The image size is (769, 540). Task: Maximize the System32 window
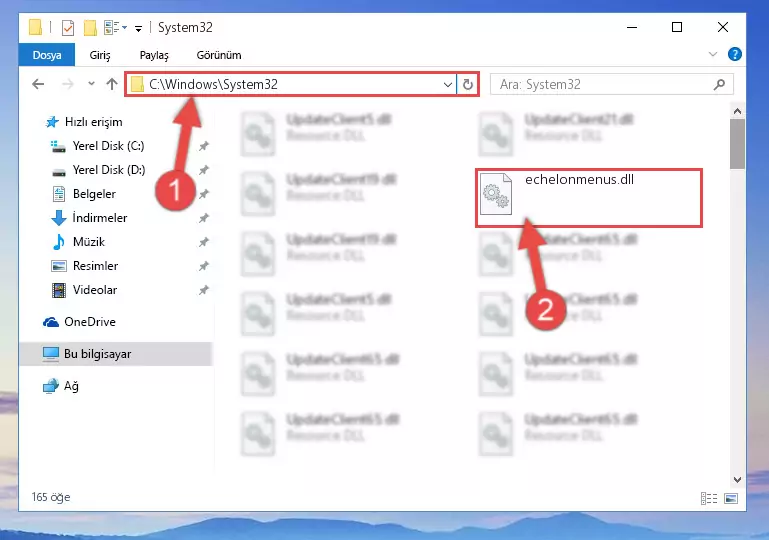coord(677,27)
